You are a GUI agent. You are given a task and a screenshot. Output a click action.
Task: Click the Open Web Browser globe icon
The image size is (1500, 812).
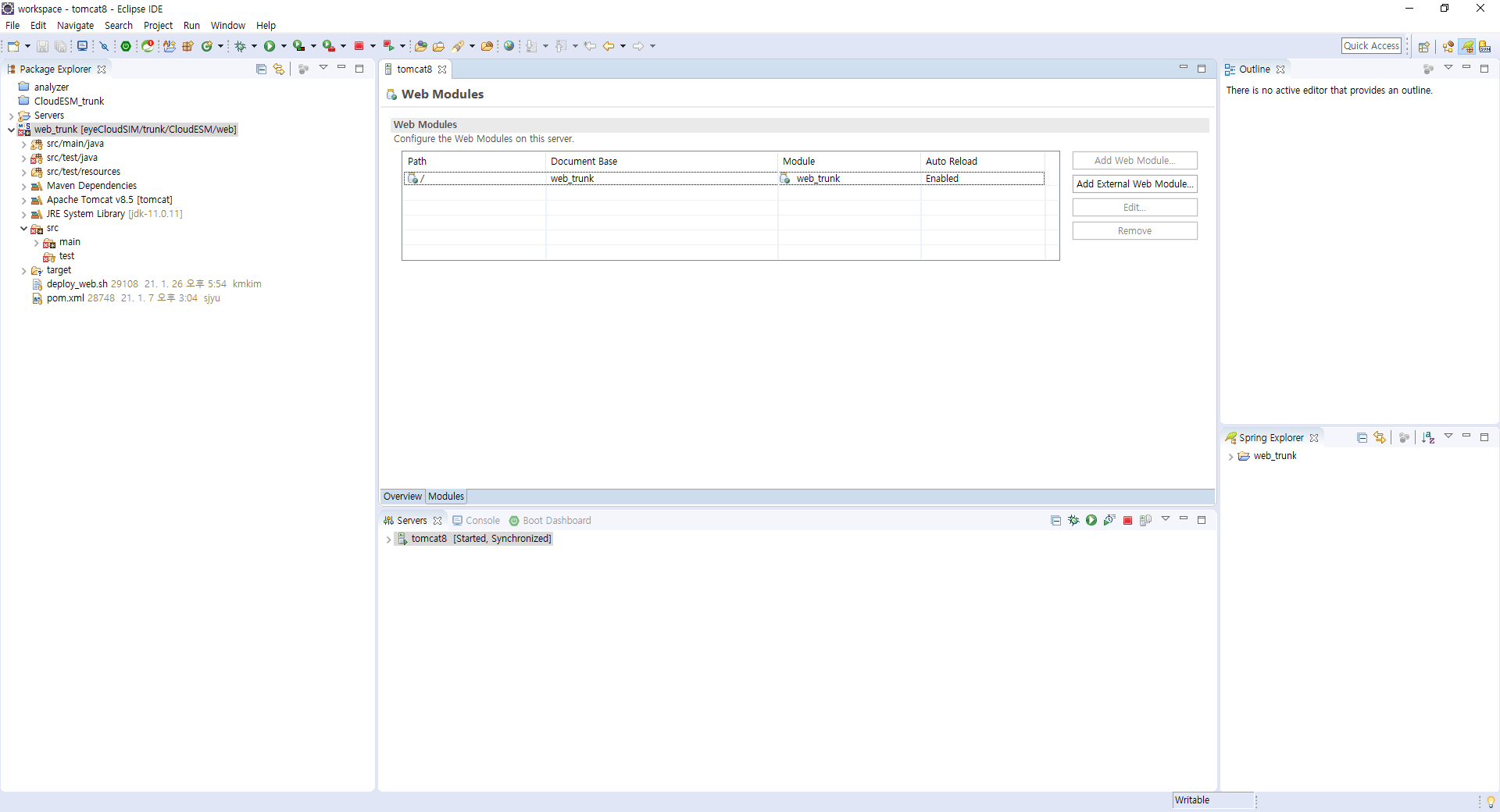(x=509, y=46)
